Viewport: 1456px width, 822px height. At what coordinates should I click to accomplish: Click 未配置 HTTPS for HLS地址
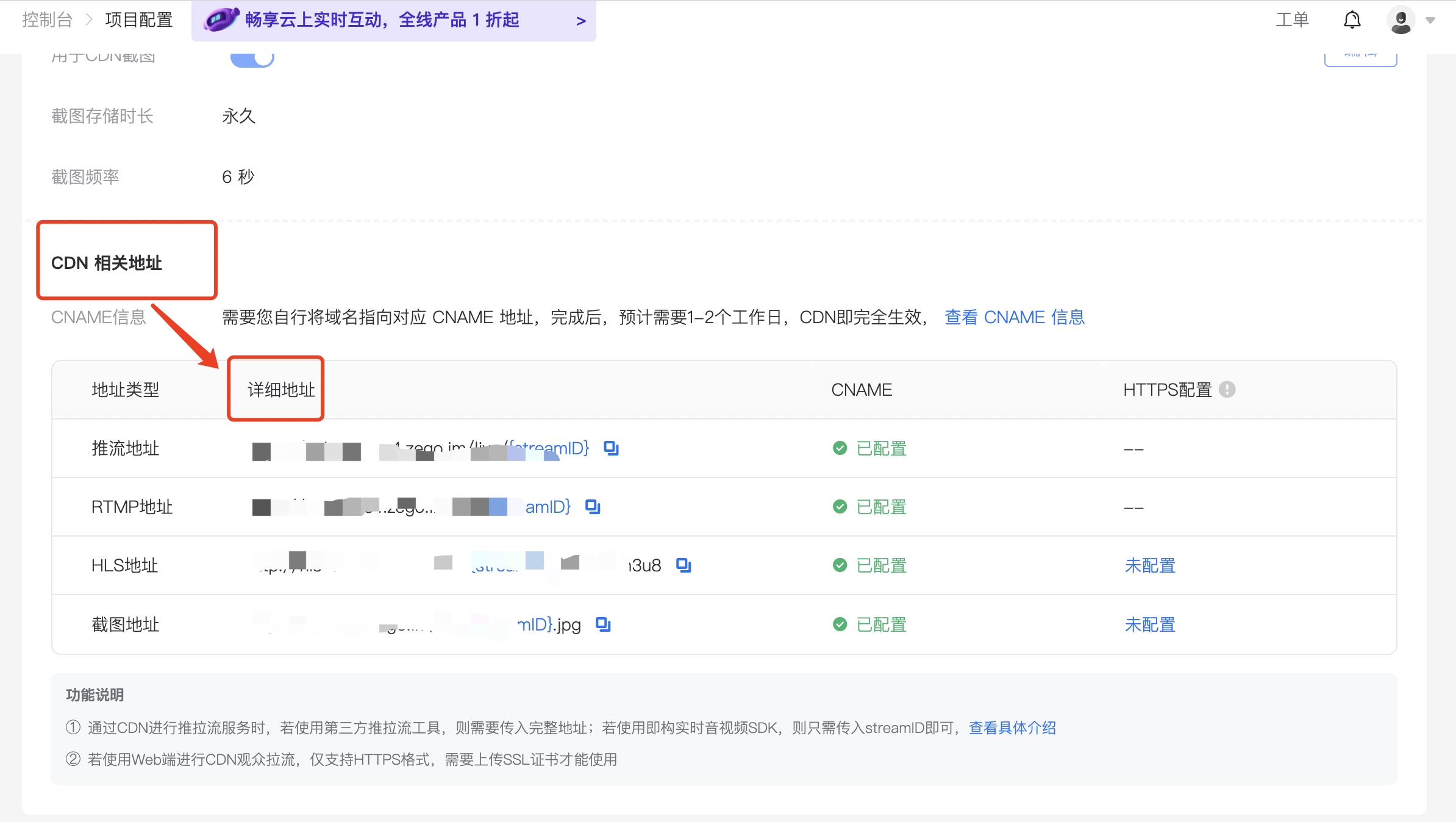[x=1150, y=565]
